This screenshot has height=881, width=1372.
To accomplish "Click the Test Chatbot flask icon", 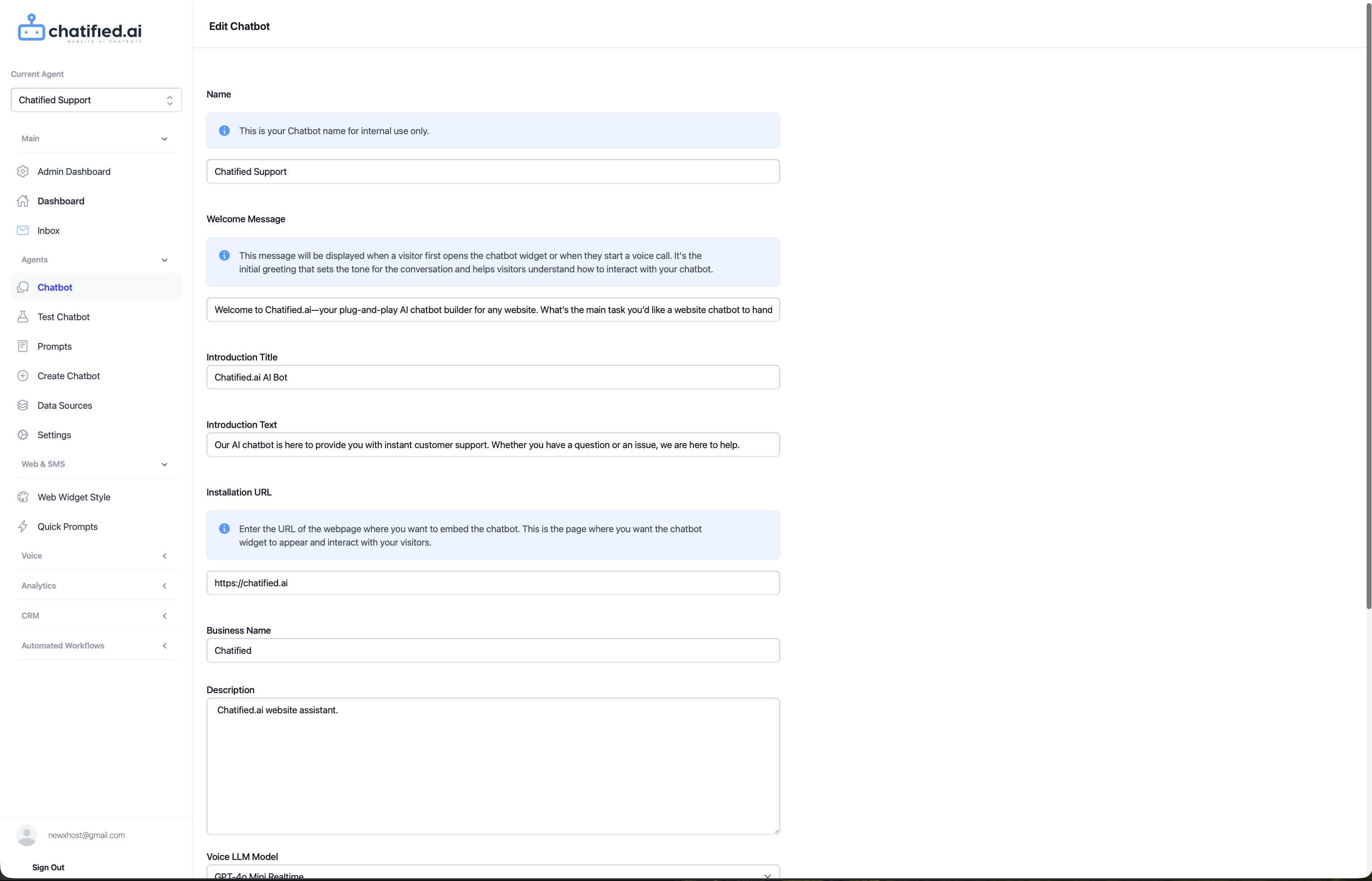I will click(x=23, y=316).
